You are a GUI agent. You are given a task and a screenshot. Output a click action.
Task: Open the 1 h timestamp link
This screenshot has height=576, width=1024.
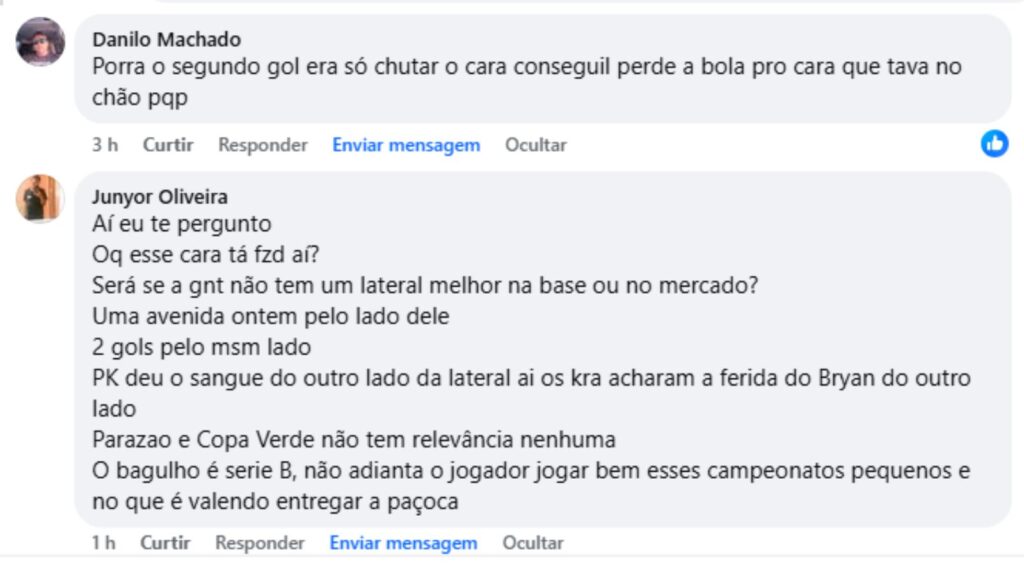coord(104,543)
